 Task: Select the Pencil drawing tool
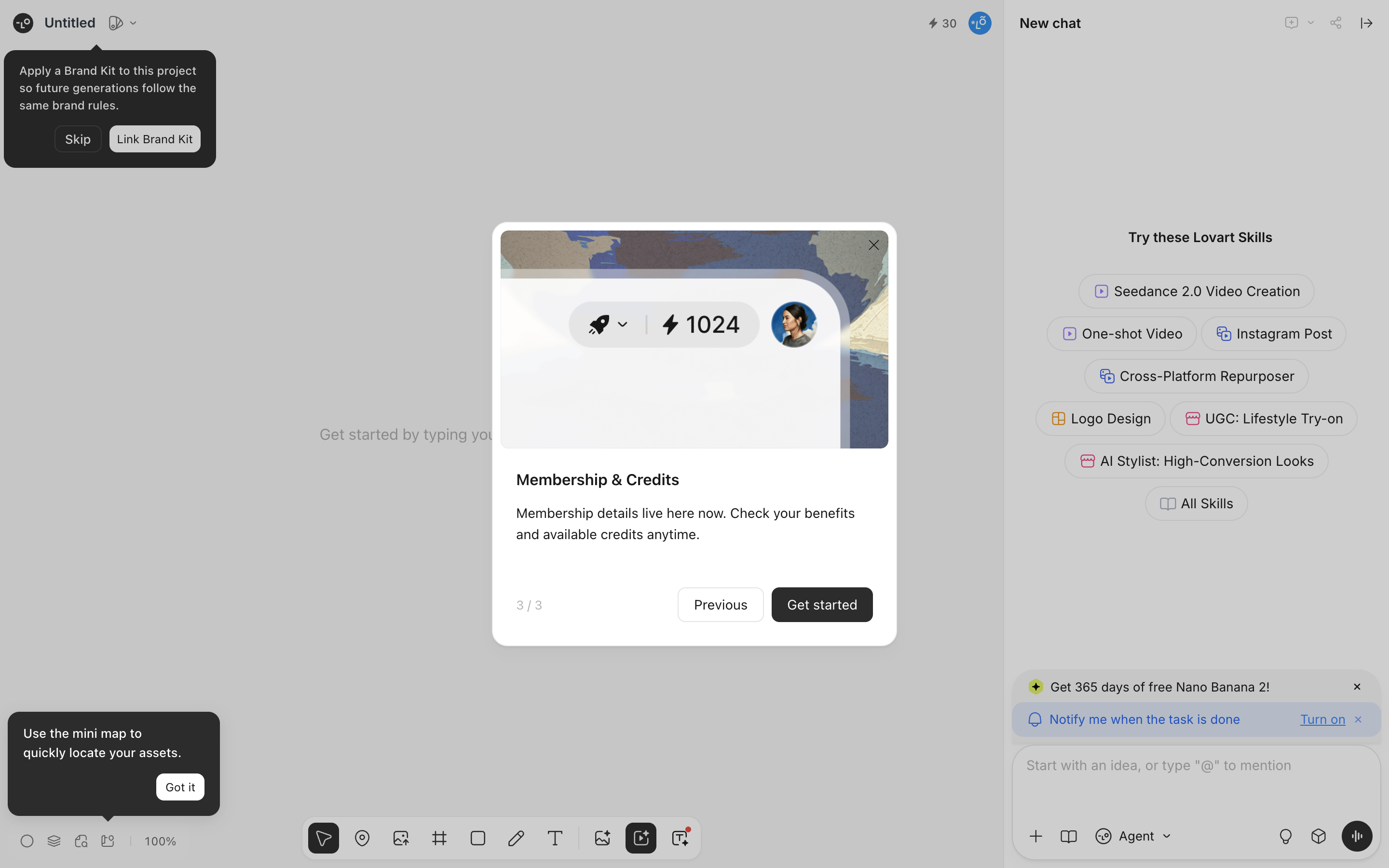coord(516,838)
